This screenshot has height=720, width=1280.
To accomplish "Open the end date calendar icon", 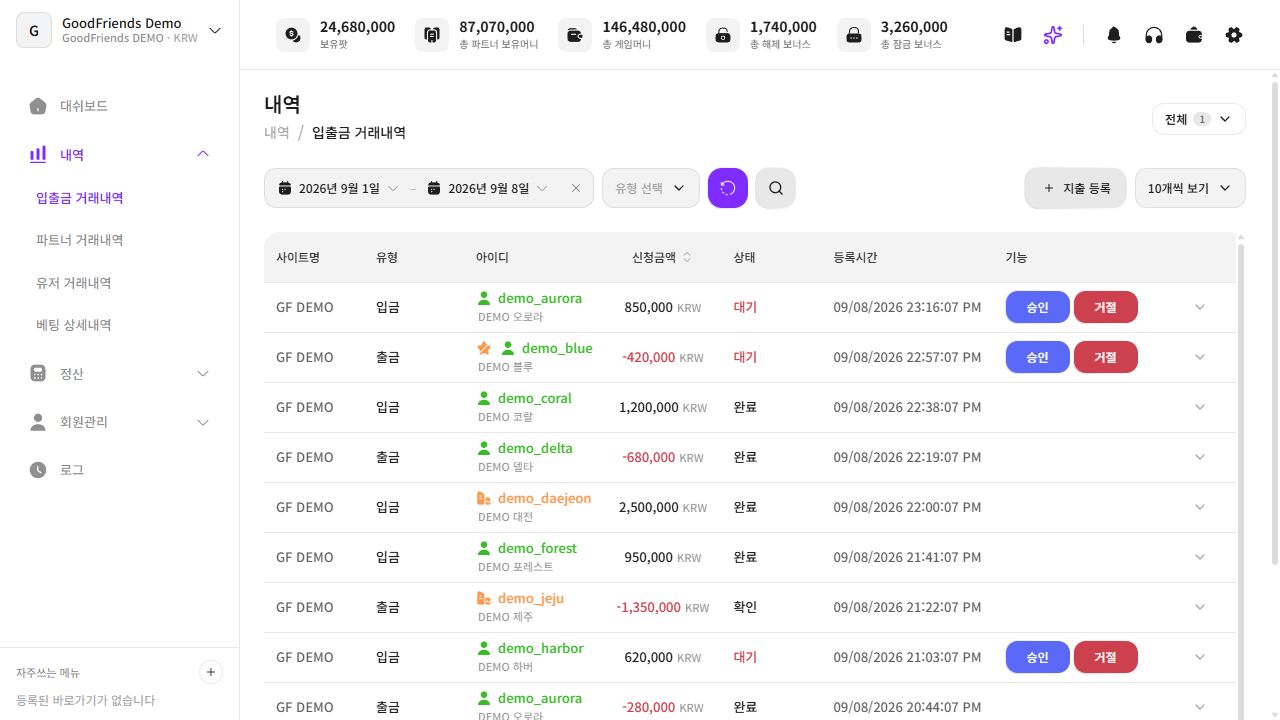I will coord(434,188).
